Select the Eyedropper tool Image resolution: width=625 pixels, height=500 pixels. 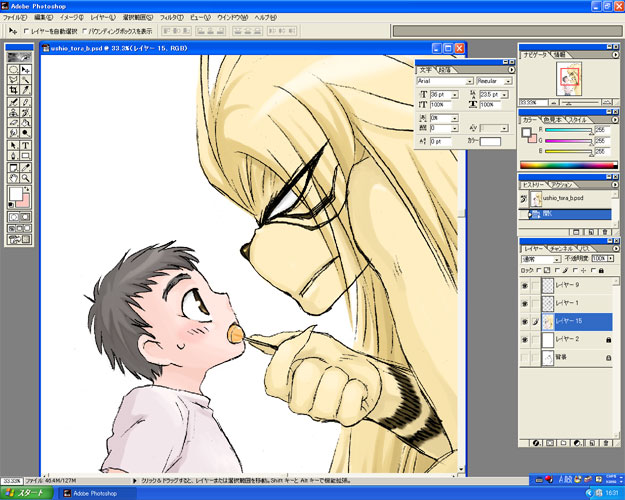click(25, 167)
